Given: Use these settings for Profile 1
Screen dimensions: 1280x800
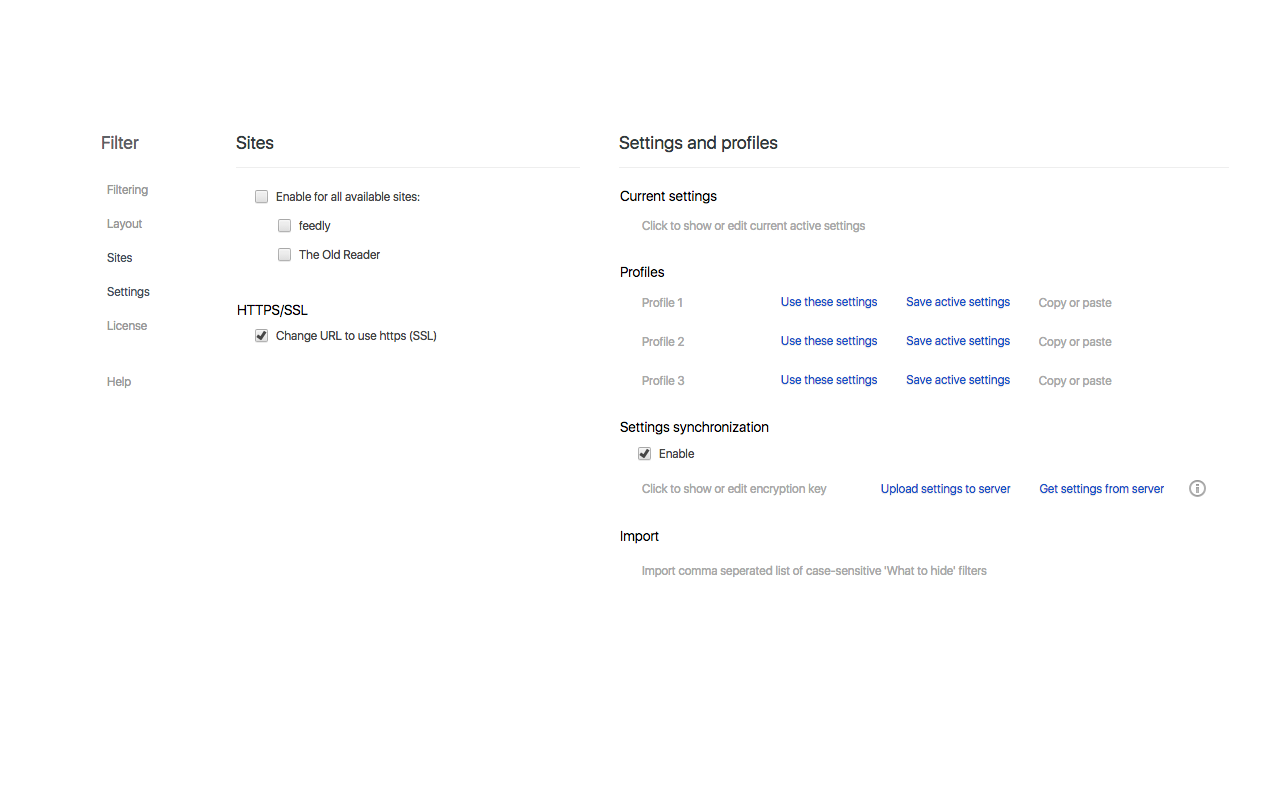Looking at the screenshot, I should point(828,302).
